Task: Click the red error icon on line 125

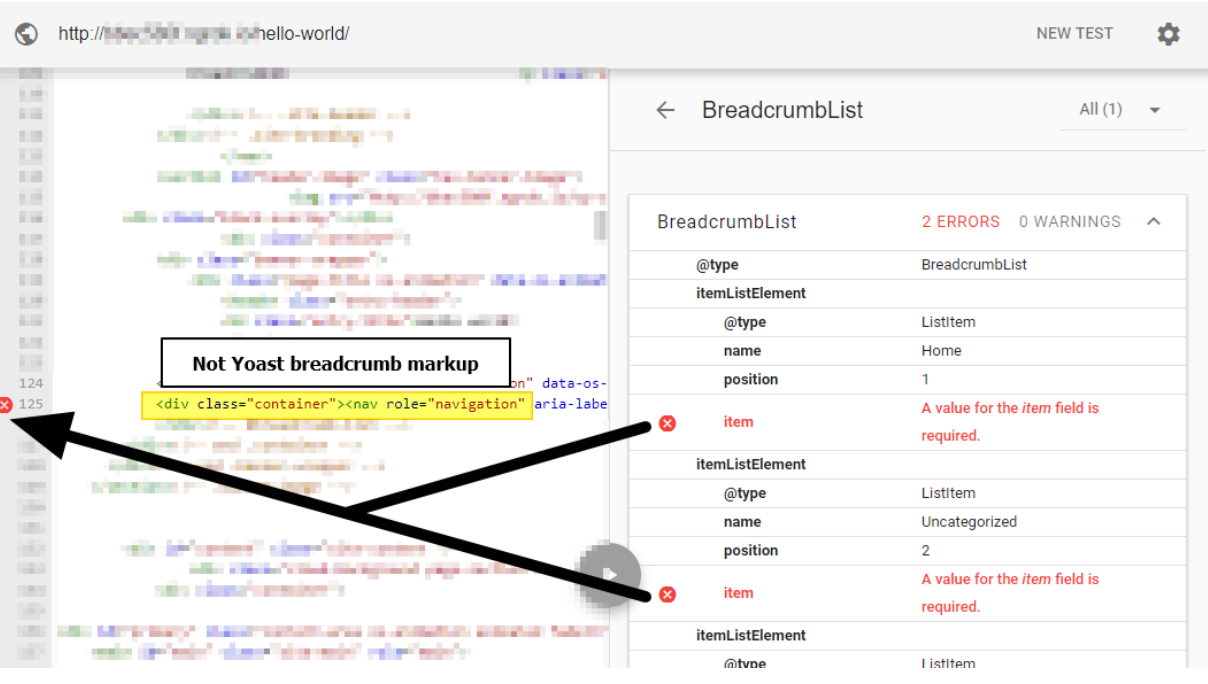Action: point(6,404)
